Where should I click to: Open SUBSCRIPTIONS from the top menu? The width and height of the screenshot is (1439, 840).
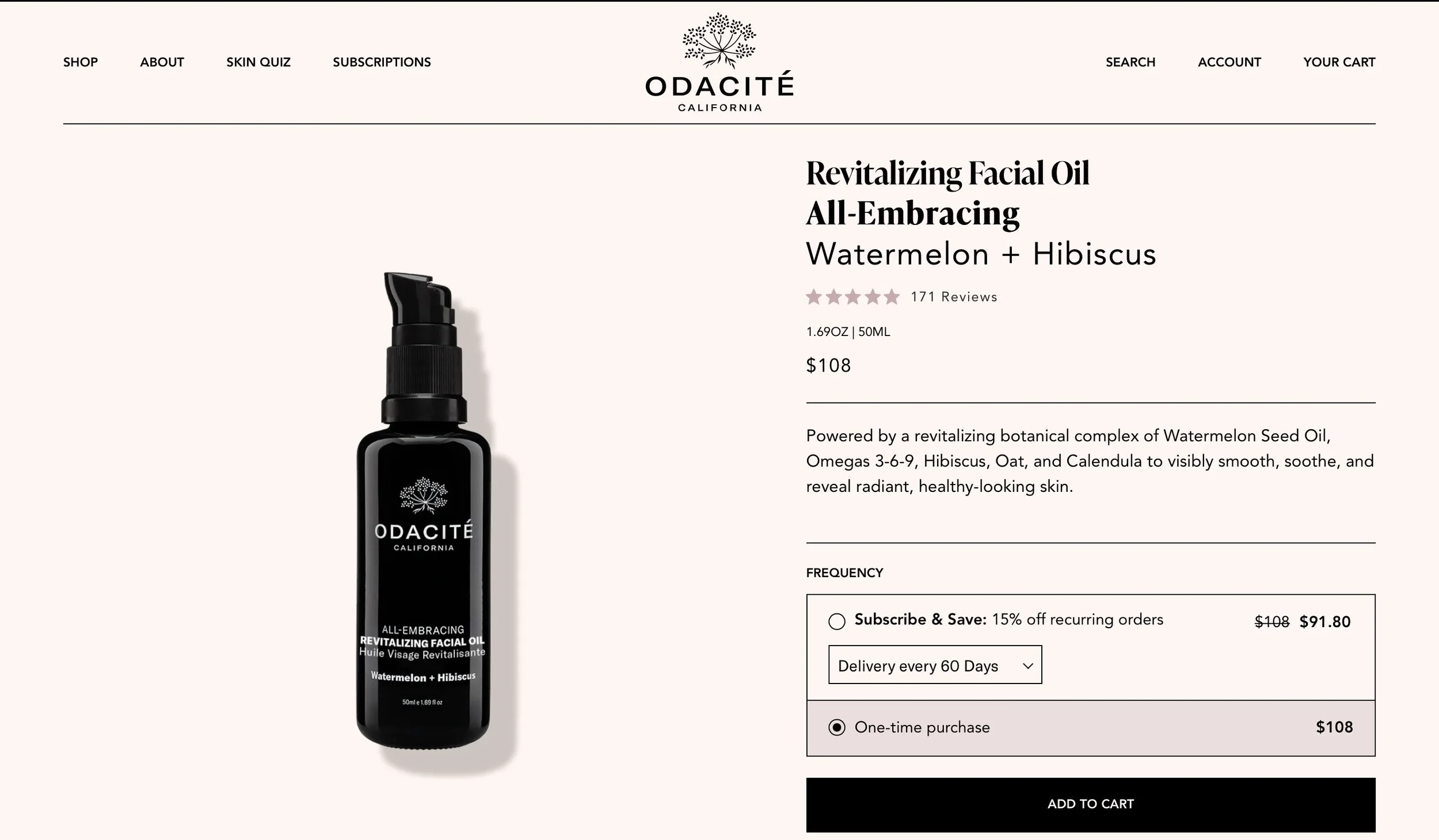click(382, 62)
